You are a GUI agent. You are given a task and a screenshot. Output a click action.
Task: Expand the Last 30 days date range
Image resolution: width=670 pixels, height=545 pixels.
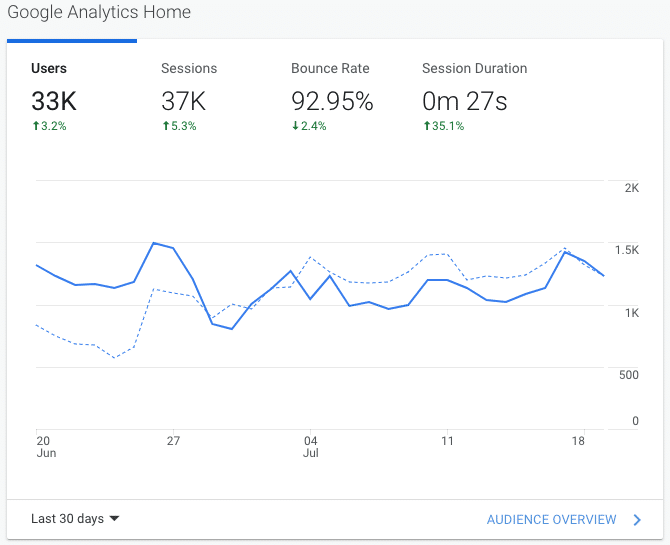[68, 519]
